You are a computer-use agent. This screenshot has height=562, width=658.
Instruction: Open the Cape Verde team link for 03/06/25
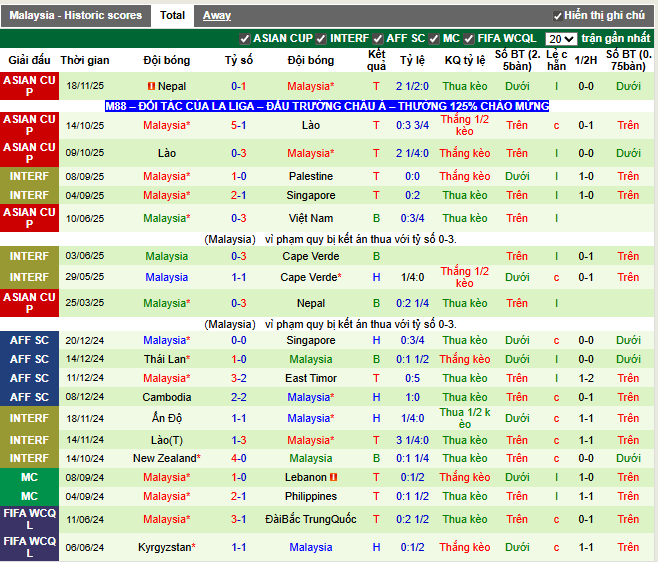(x=311, y=256)
